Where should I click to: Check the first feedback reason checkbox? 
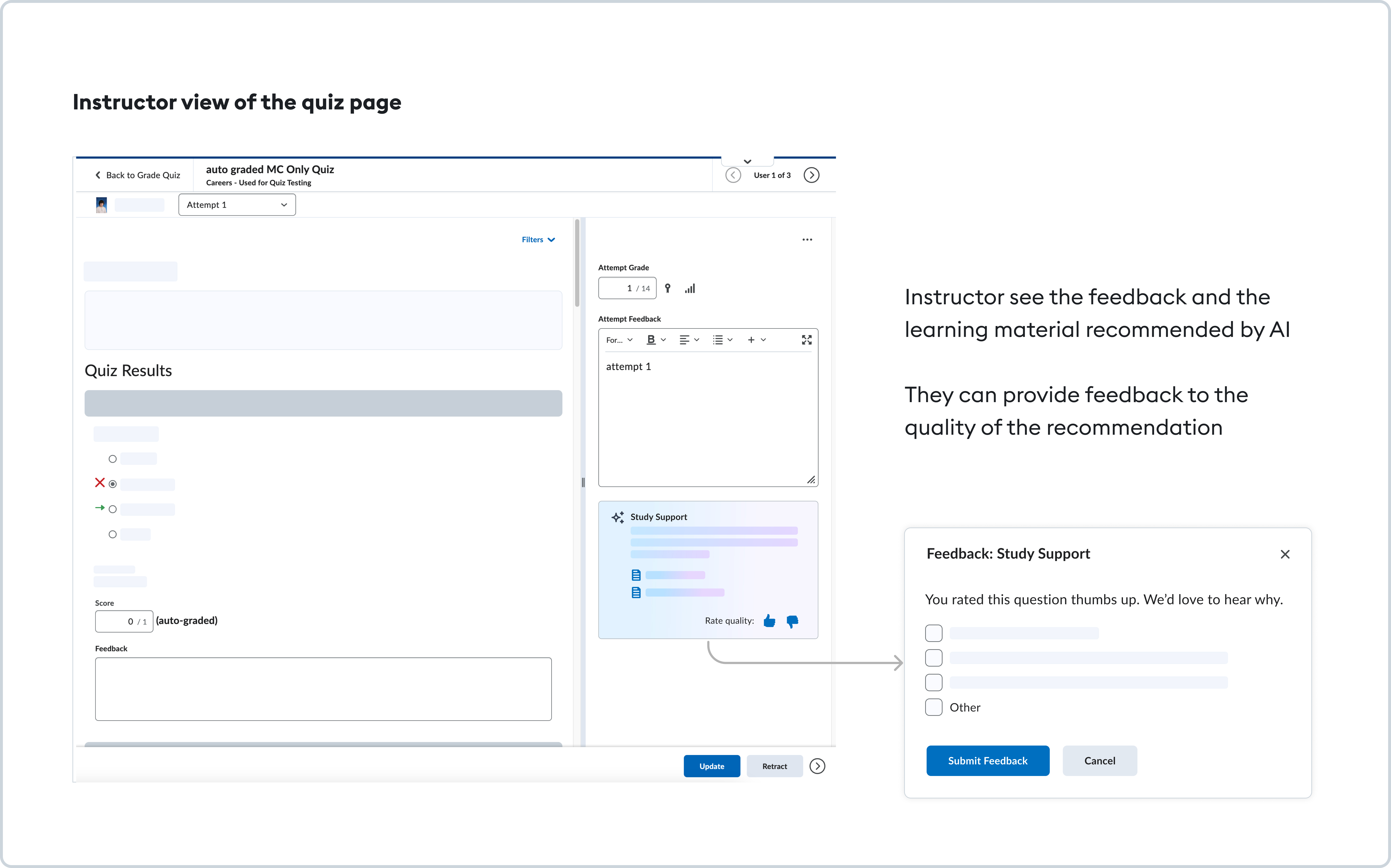tap(934, 633)
